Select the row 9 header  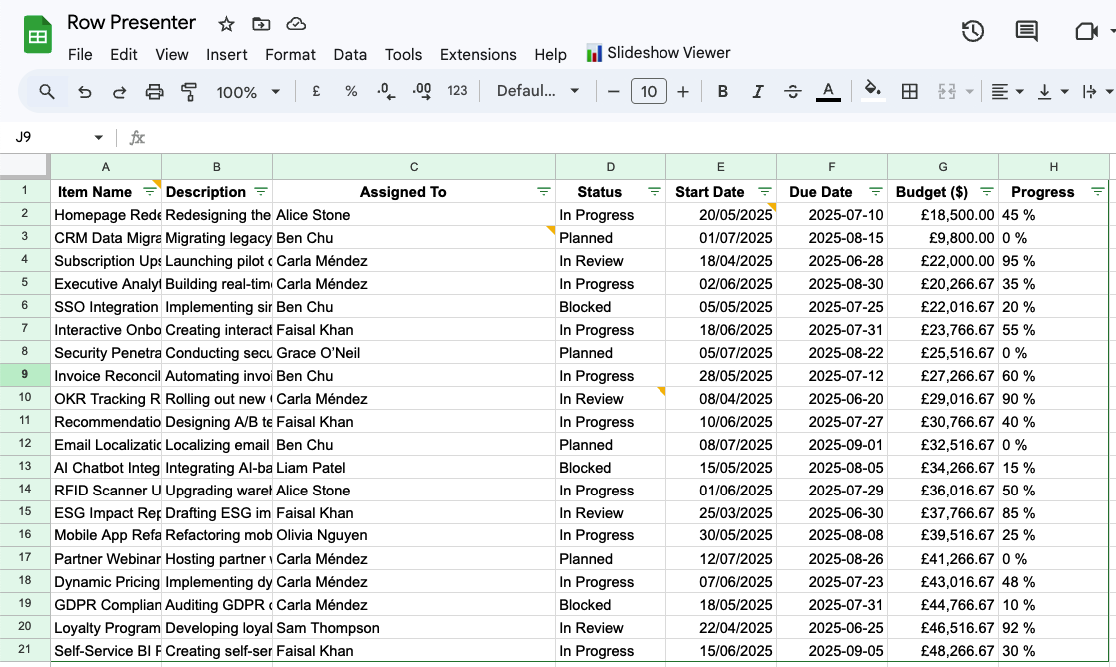point(25,375)
